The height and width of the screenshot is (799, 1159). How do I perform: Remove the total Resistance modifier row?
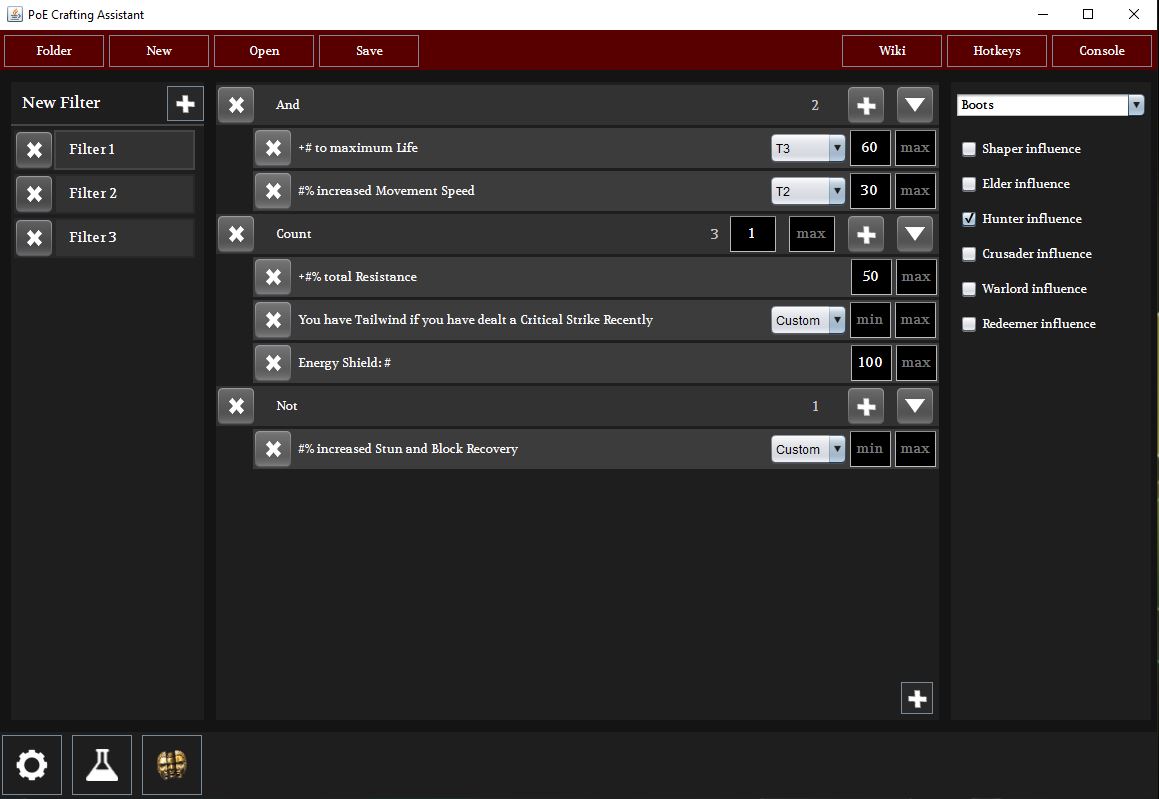pyautogui.click(x=273, y=276)
